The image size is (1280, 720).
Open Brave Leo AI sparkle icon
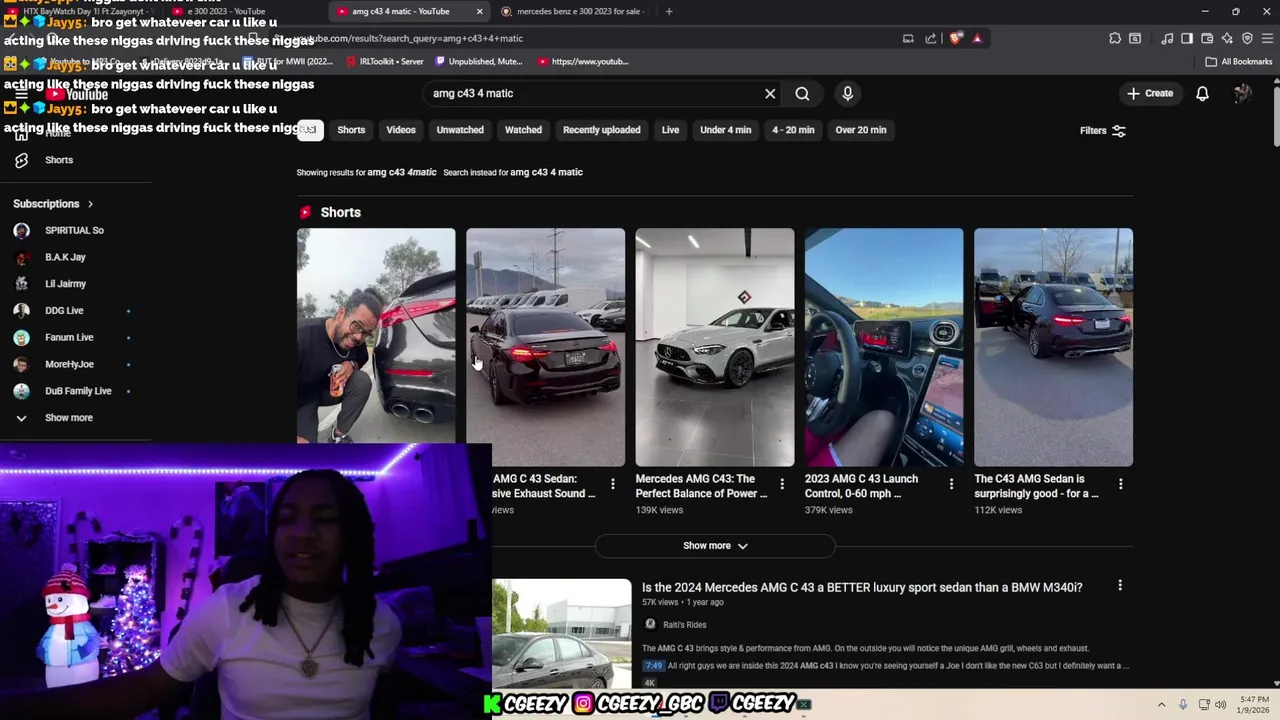pyautogui.click(x=1227, y=38)
